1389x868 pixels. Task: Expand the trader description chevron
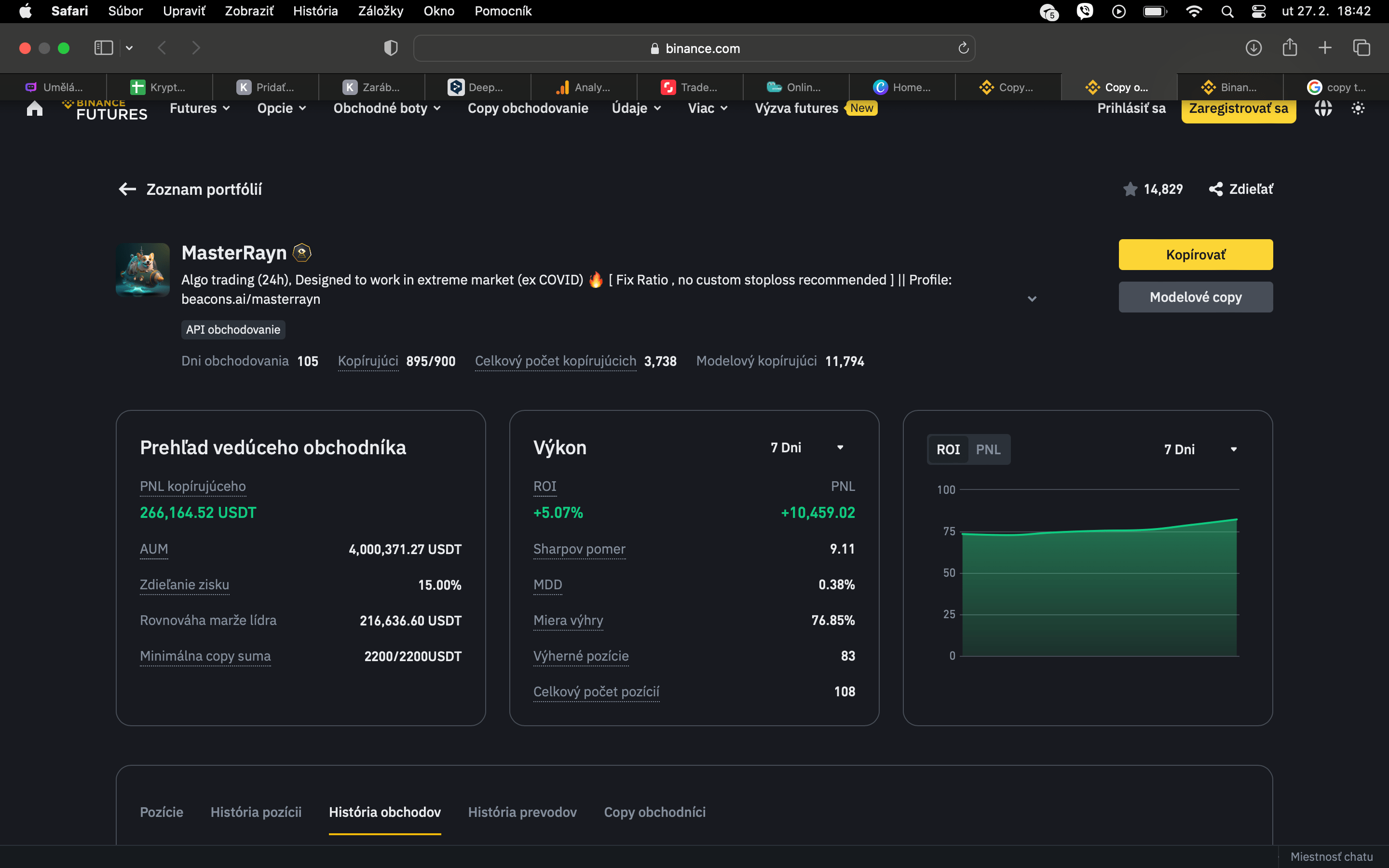tap(1032, 298)
